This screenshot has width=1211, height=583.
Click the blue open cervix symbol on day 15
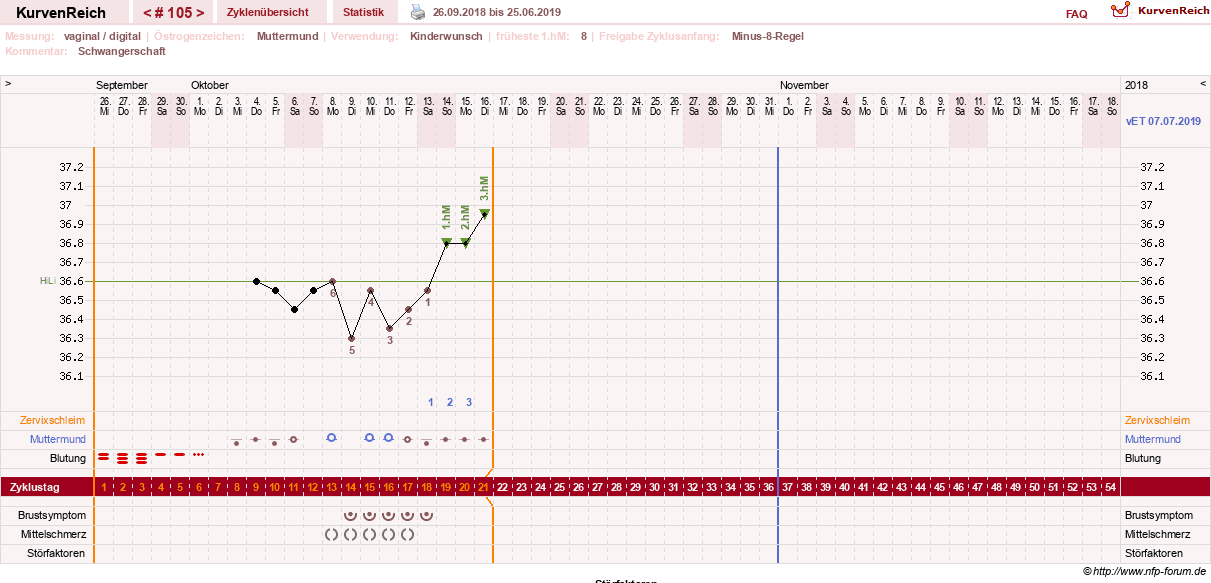369,438
